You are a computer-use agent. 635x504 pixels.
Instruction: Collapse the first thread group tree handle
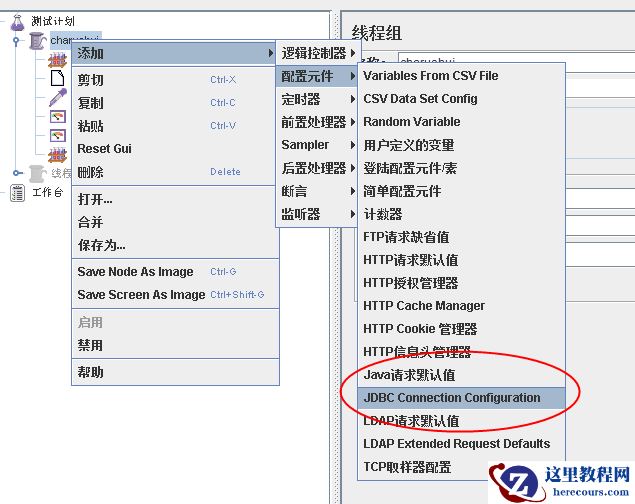point(16,41)
